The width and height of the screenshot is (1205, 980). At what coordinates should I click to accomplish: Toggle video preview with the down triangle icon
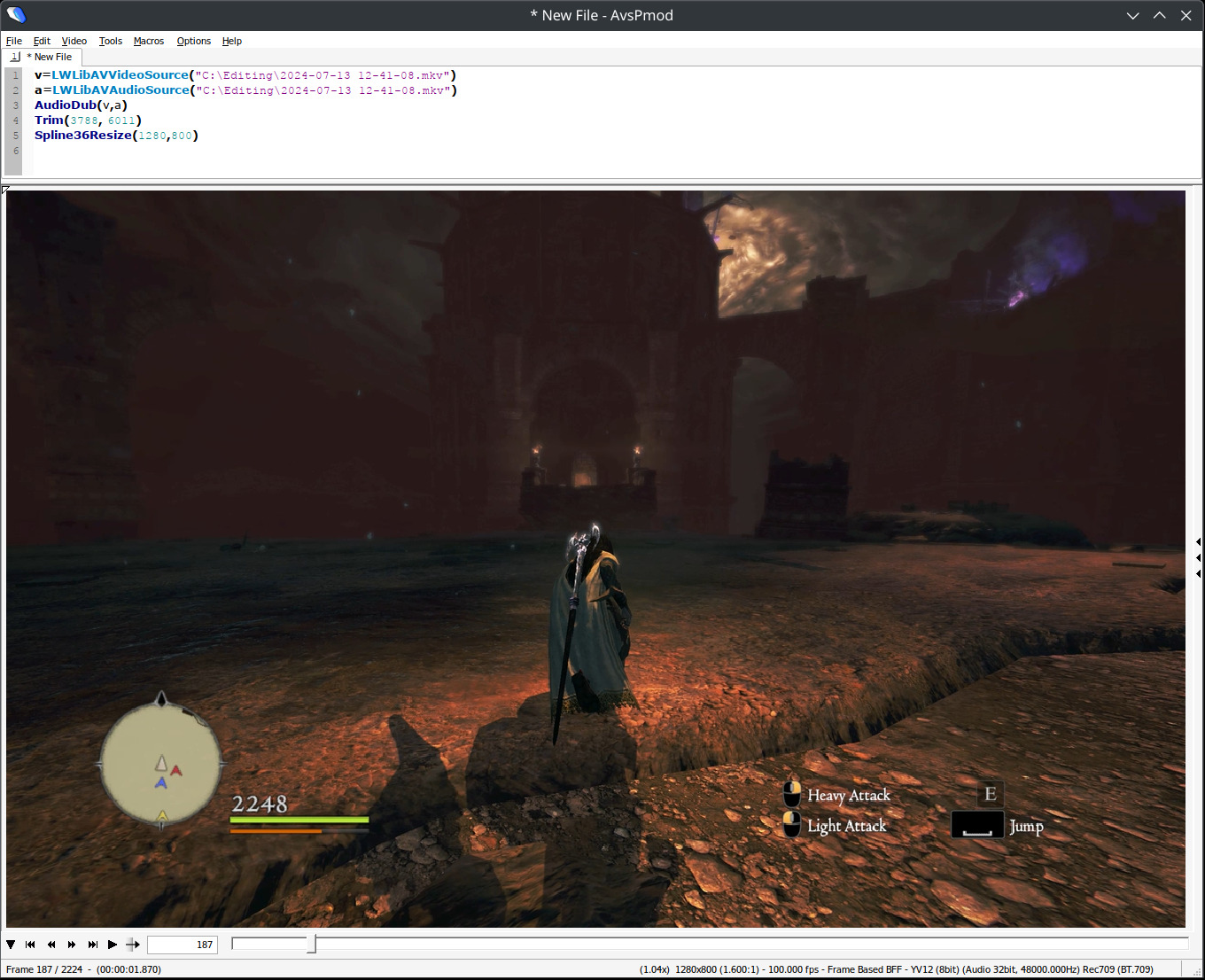point(11,945)
